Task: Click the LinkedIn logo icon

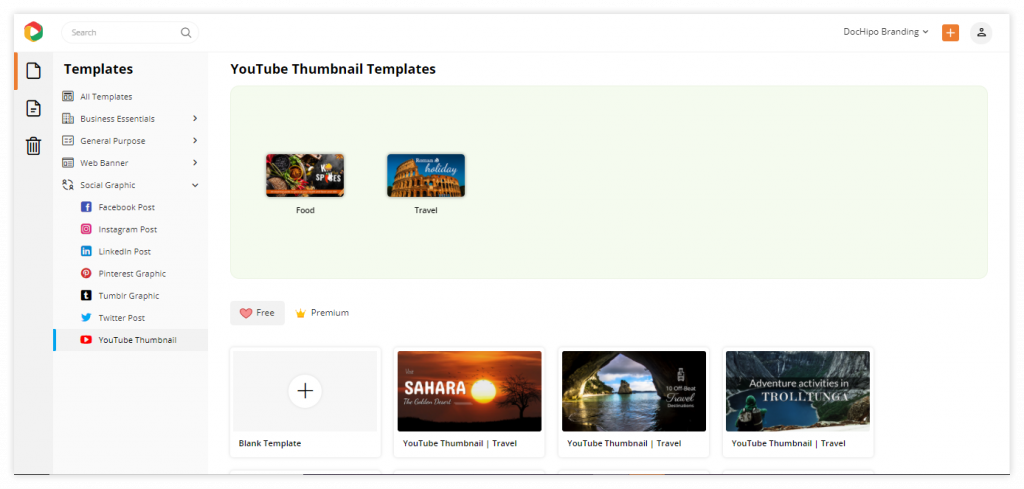Action: click(86, 251)
